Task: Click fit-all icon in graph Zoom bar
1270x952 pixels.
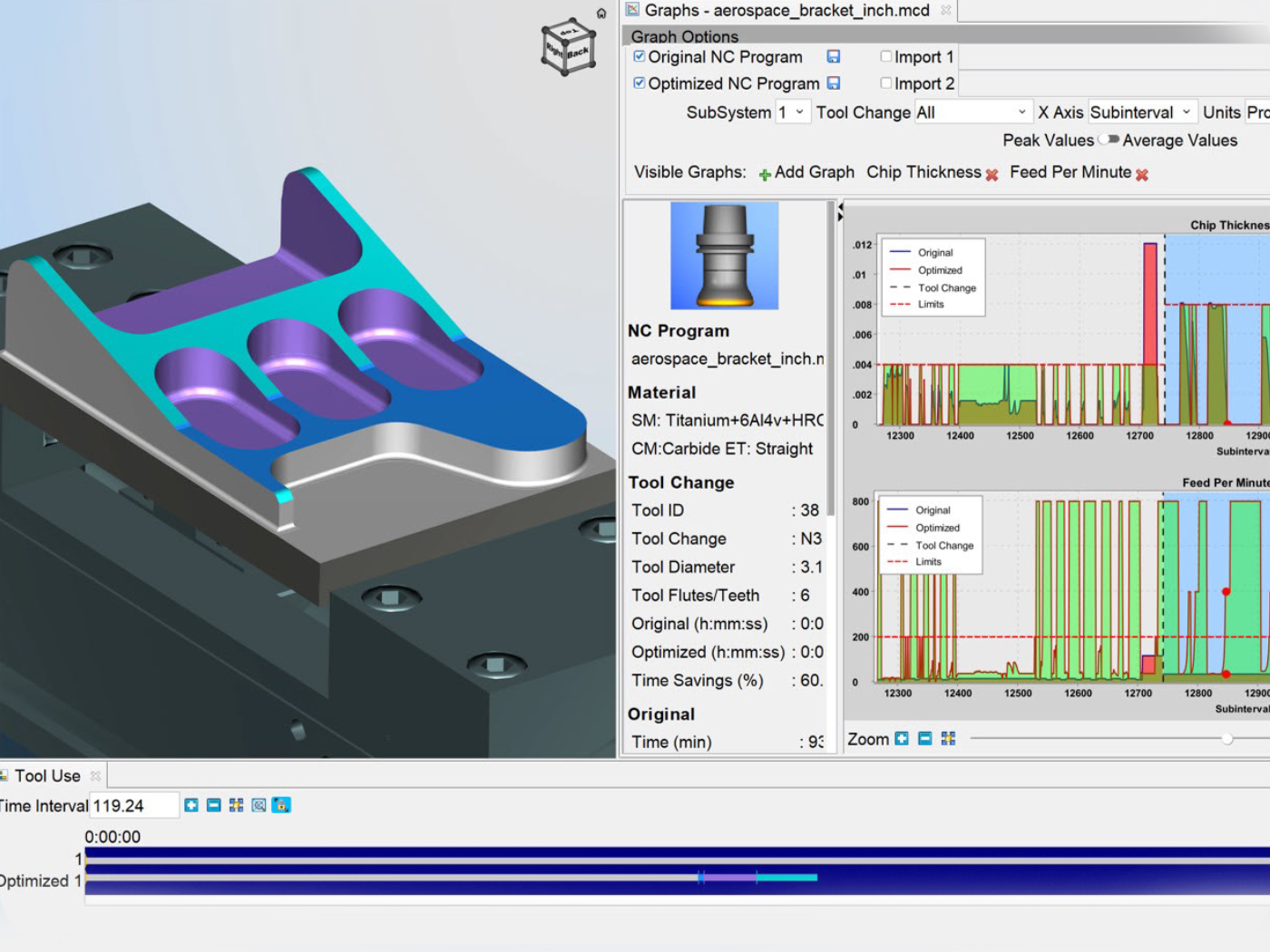Action: pos(948,739)
